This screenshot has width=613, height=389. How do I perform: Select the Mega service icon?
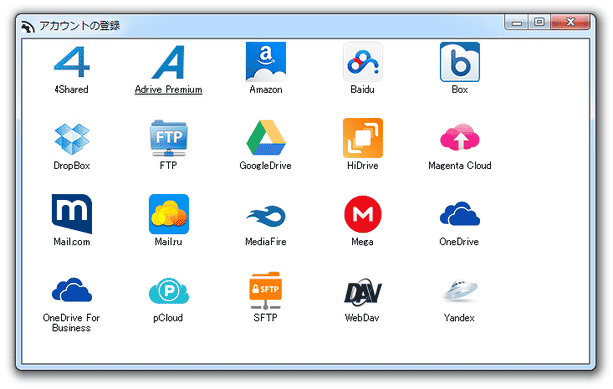[x=363, y=214]
